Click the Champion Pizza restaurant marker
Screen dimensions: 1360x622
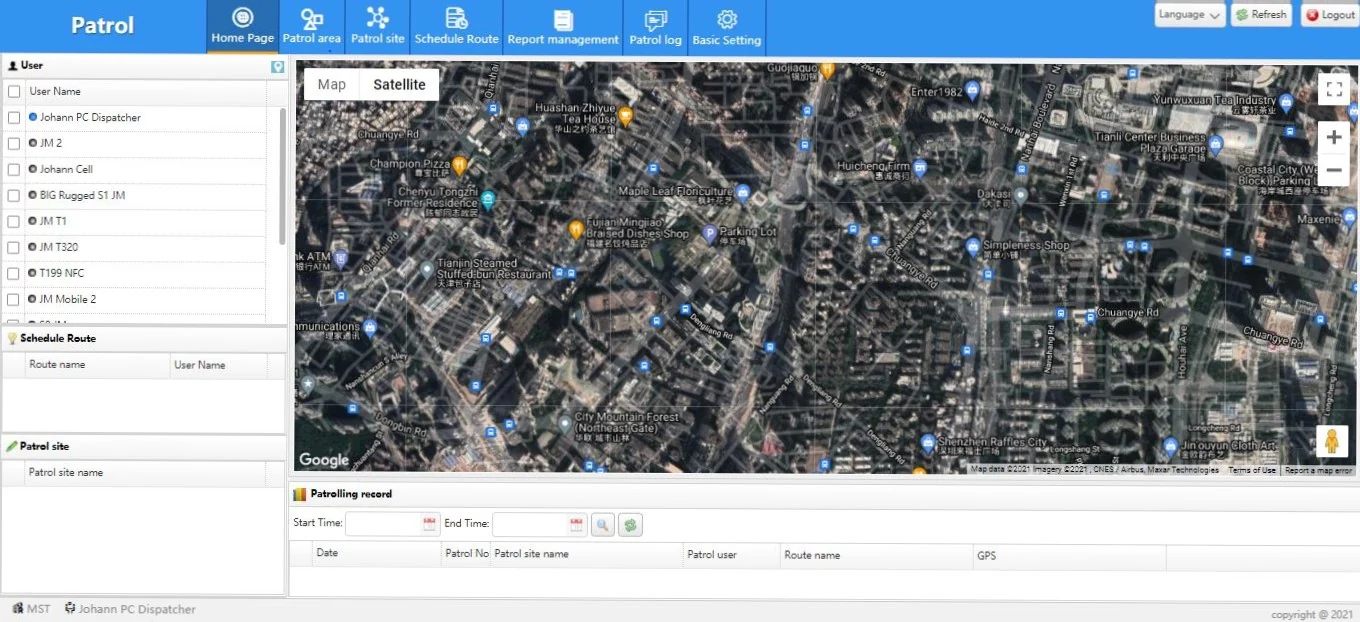pos(460,165)
